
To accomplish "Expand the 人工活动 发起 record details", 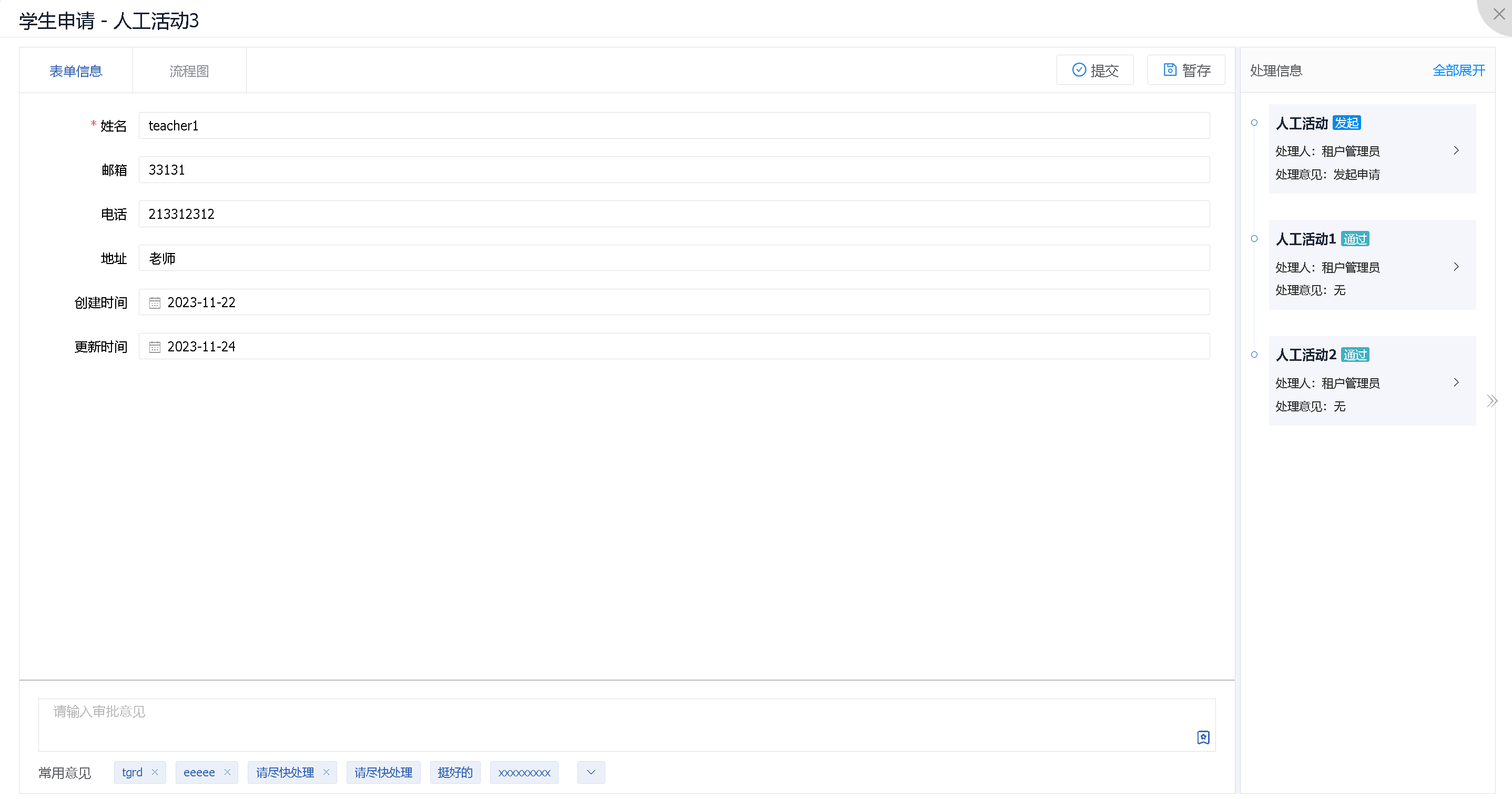I will tap(1456, 151).
